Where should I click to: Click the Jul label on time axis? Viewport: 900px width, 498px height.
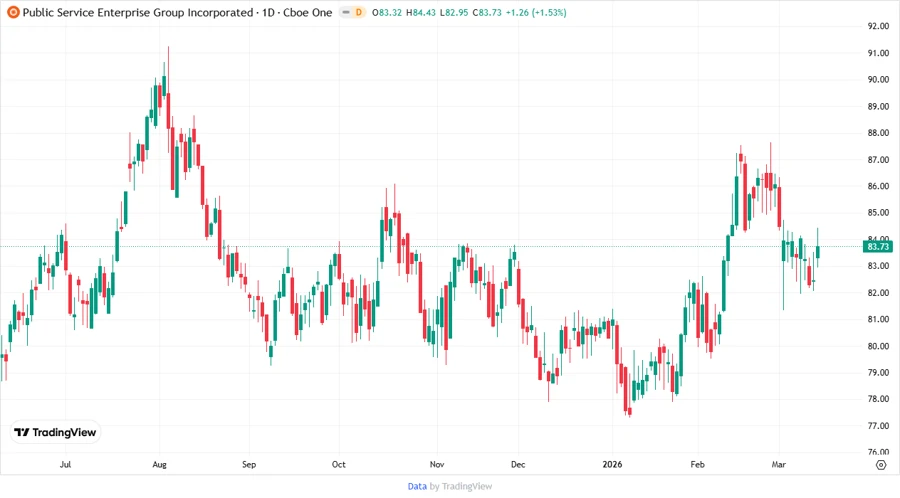(65, 464)
